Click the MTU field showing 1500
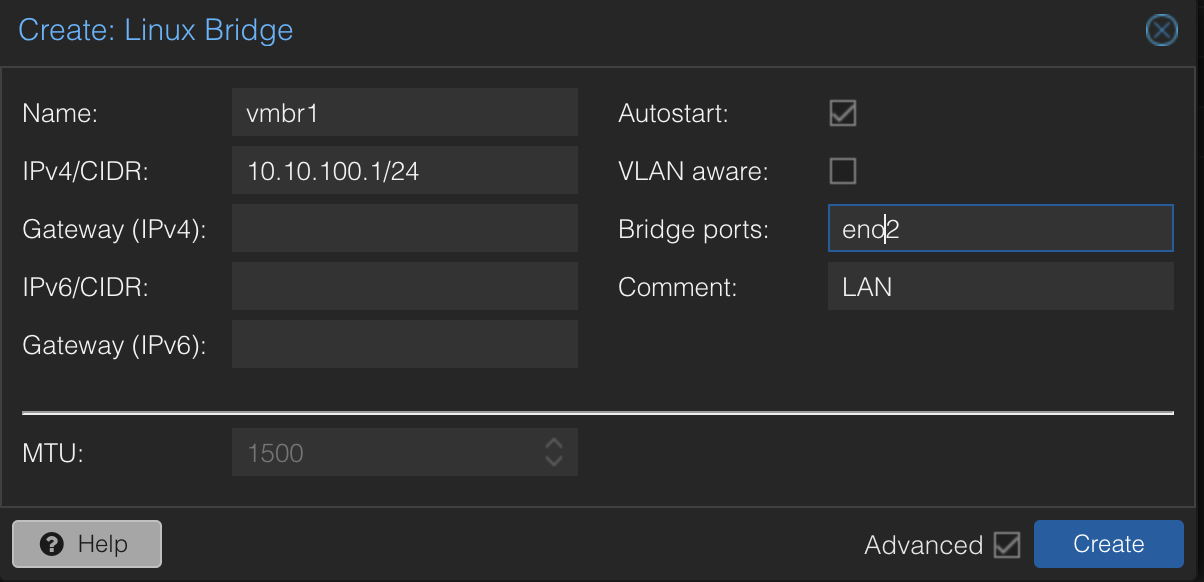Image resolution: width=1204 pixels, height=582 pixels. [388, 452]
